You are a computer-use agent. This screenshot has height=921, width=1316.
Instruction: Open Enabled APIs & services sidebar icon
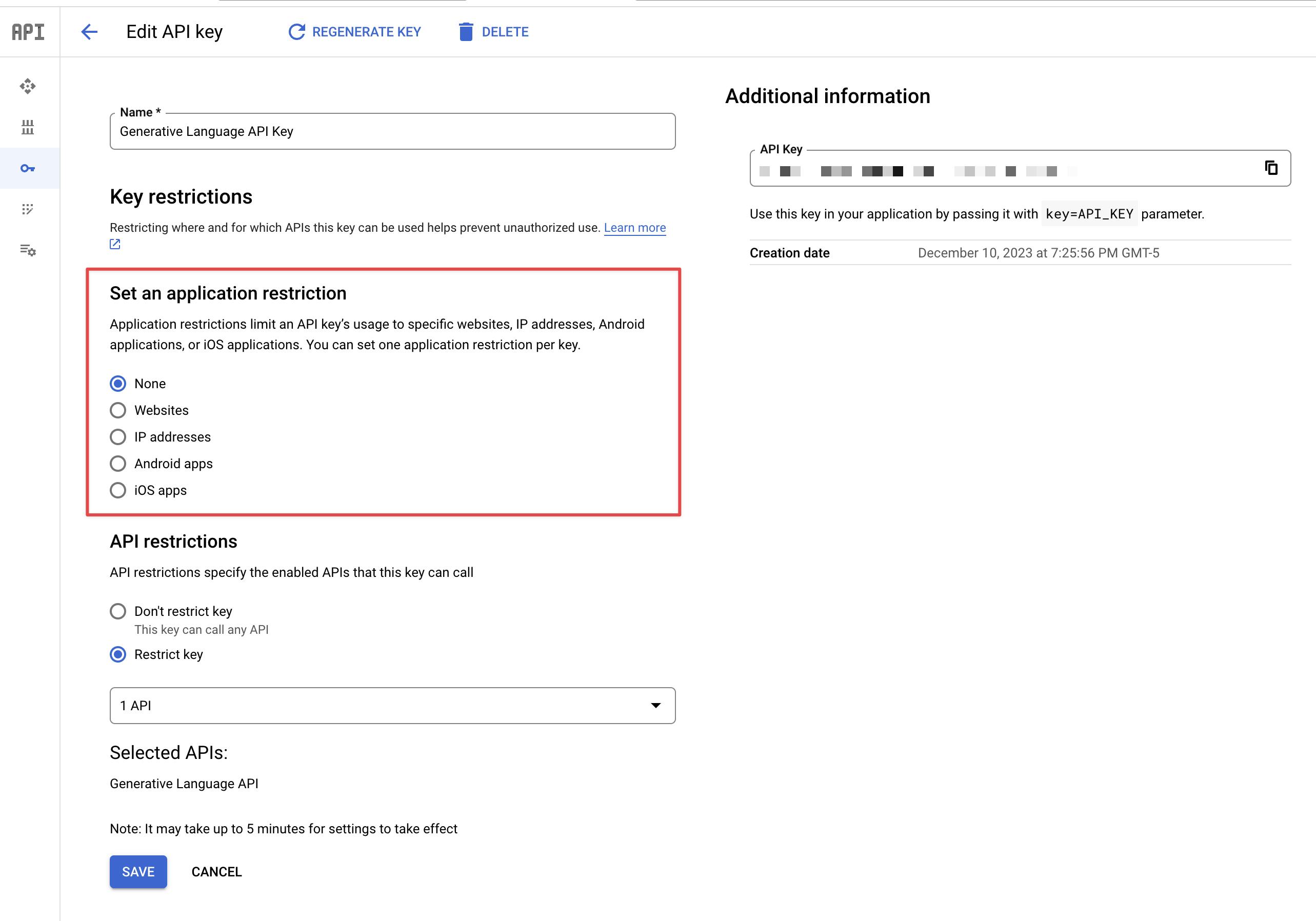tap(28, 87)
